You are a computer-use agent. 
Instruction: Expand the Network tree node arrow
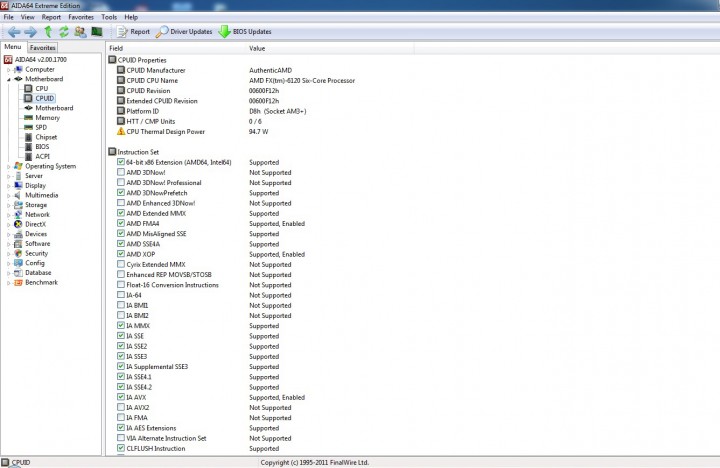pos(8,215)
